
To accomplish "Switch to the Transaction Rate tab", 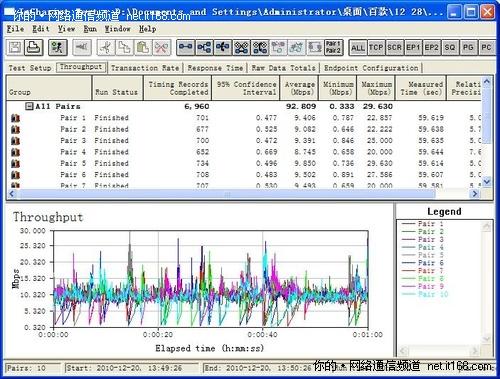I will pos(145,68).
